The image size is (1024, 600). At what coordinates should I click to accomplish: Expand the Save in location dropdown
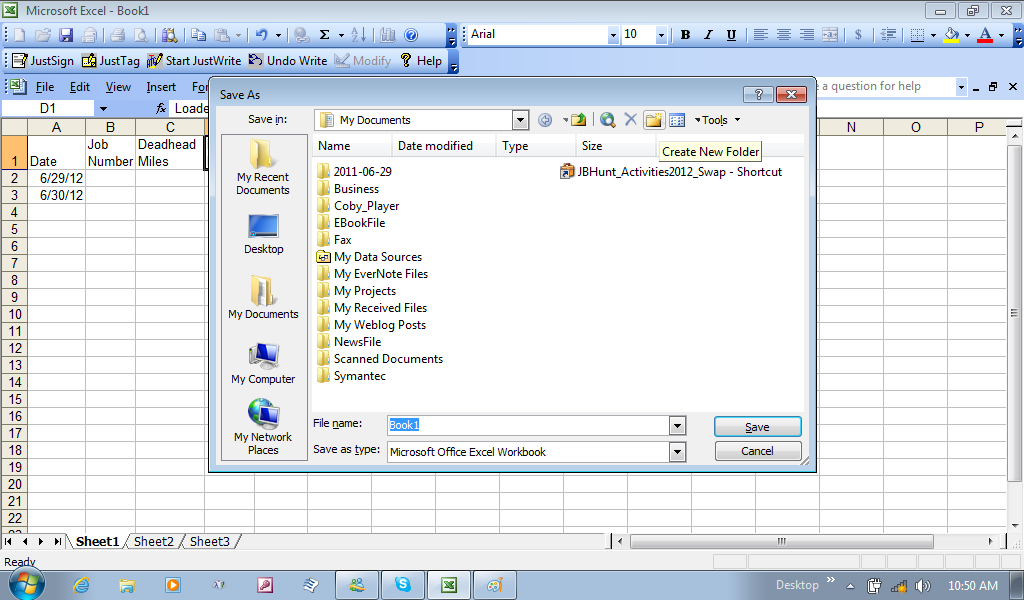(x=520, y=120)
